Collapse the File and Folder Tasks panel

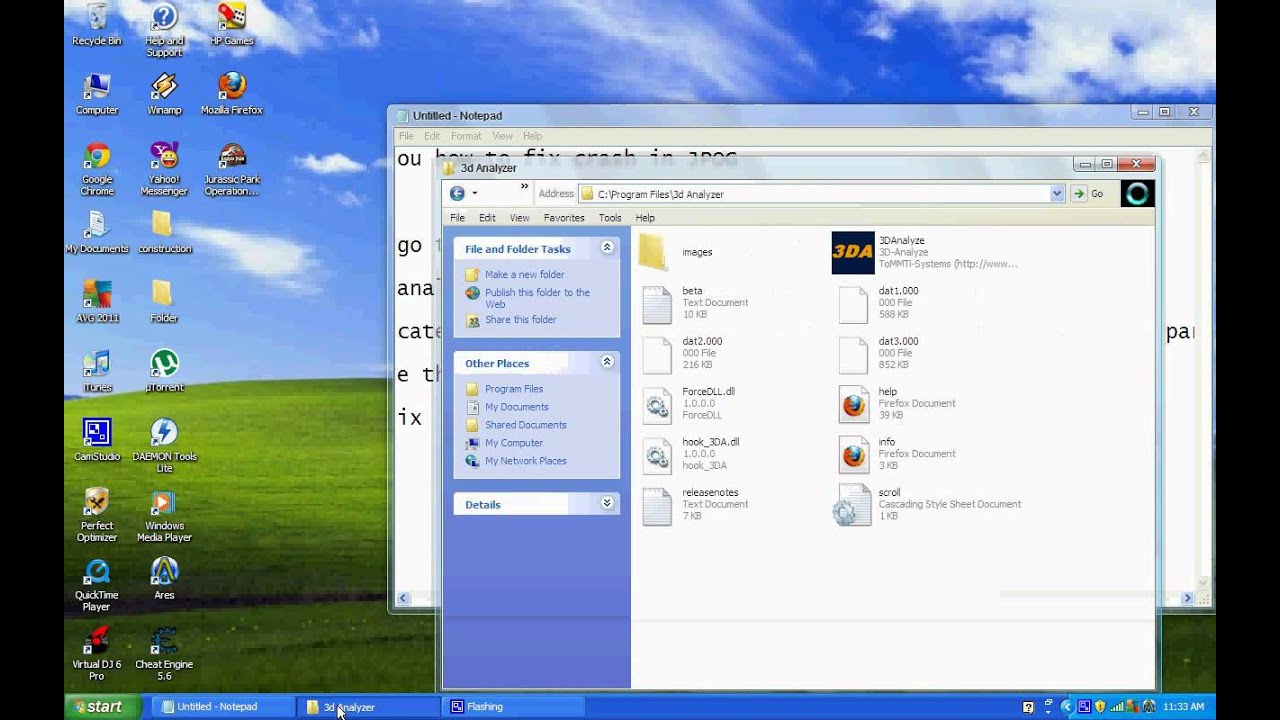click(606, 247)
